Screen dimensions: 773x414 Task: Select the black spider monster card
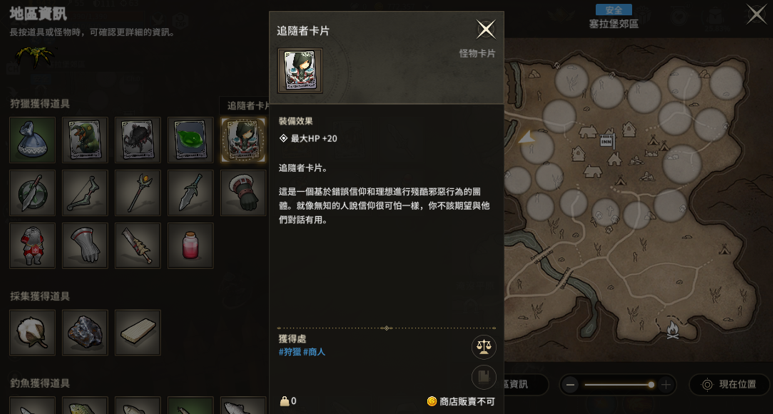tap(138, 140)
